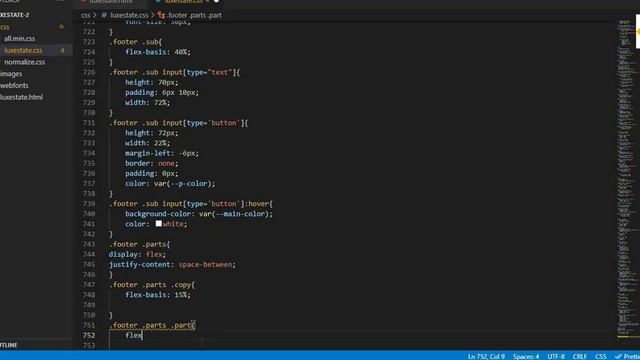The width and height of the screenshot is (640, 360).
Task: Change CRLF line ending setting
Action: (x=580, y=356)
